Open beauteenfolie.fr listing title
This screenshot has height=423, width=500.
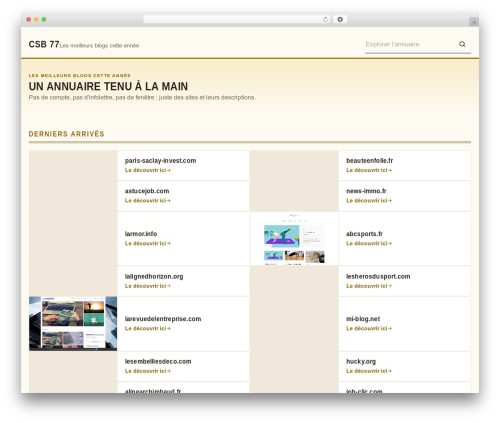click(369, 161)
